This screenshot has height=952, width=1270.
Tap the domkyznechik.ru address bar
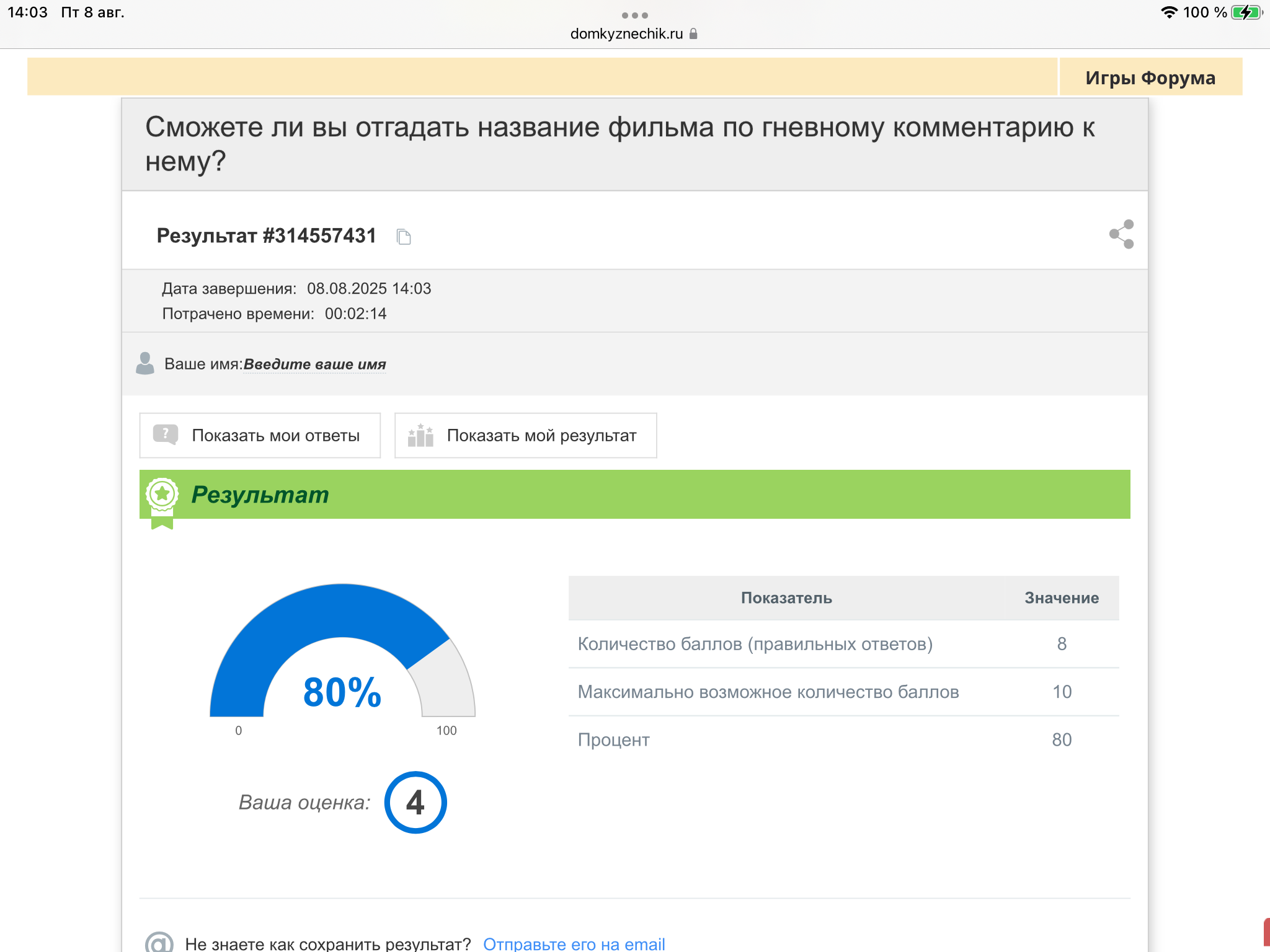pyautogui.click(x=626, y=33)
